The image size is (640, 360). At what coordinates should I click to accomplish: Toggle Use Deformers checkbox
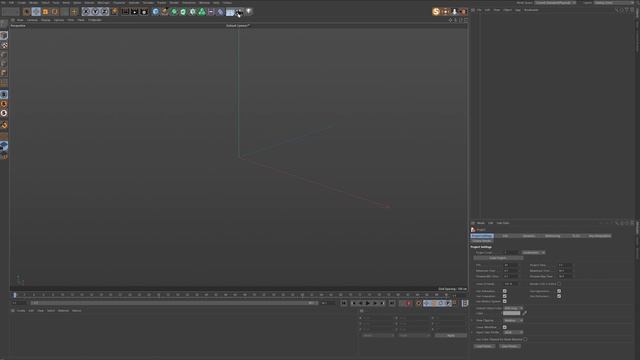[x=559, y=296]
